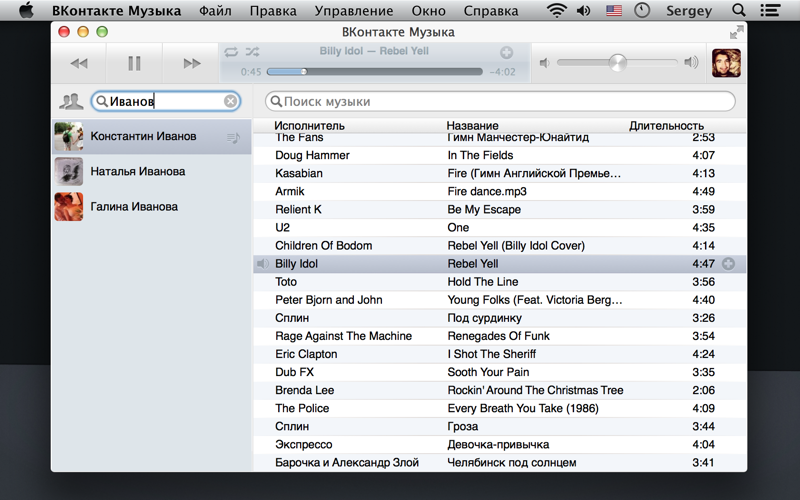Viewport: 800px width, 500px height.
Task: Open the Apple menu
Action: [x=26, y=10]
